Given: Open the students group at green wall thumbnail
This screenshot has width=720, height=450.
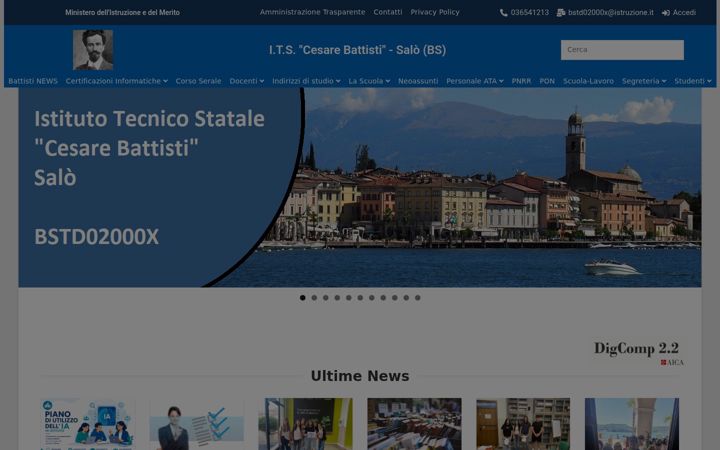Looking at the screenshot, I should tap(305, 424).
